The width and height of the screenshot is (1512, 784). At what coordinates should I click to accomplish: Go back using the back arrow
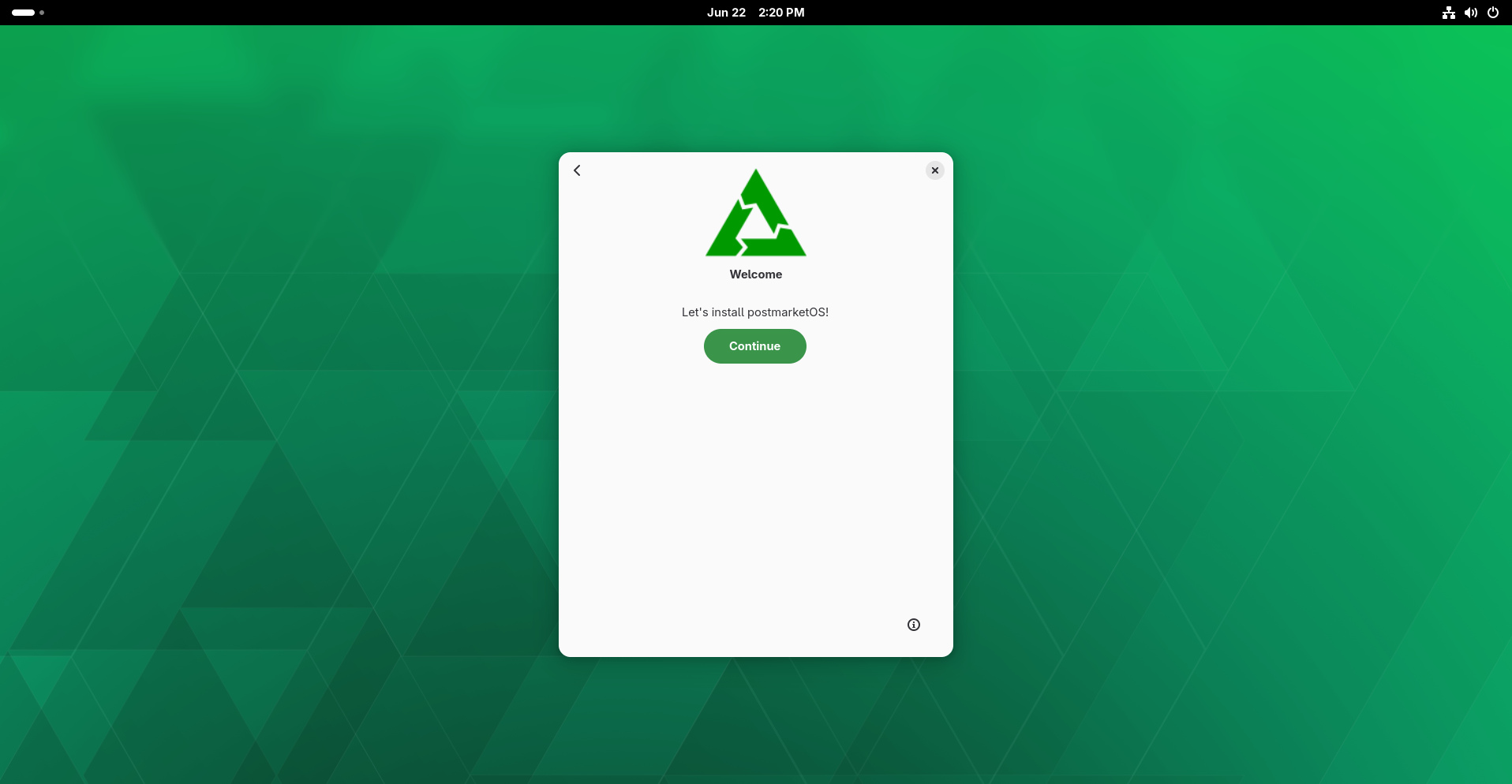pos(577,170)
